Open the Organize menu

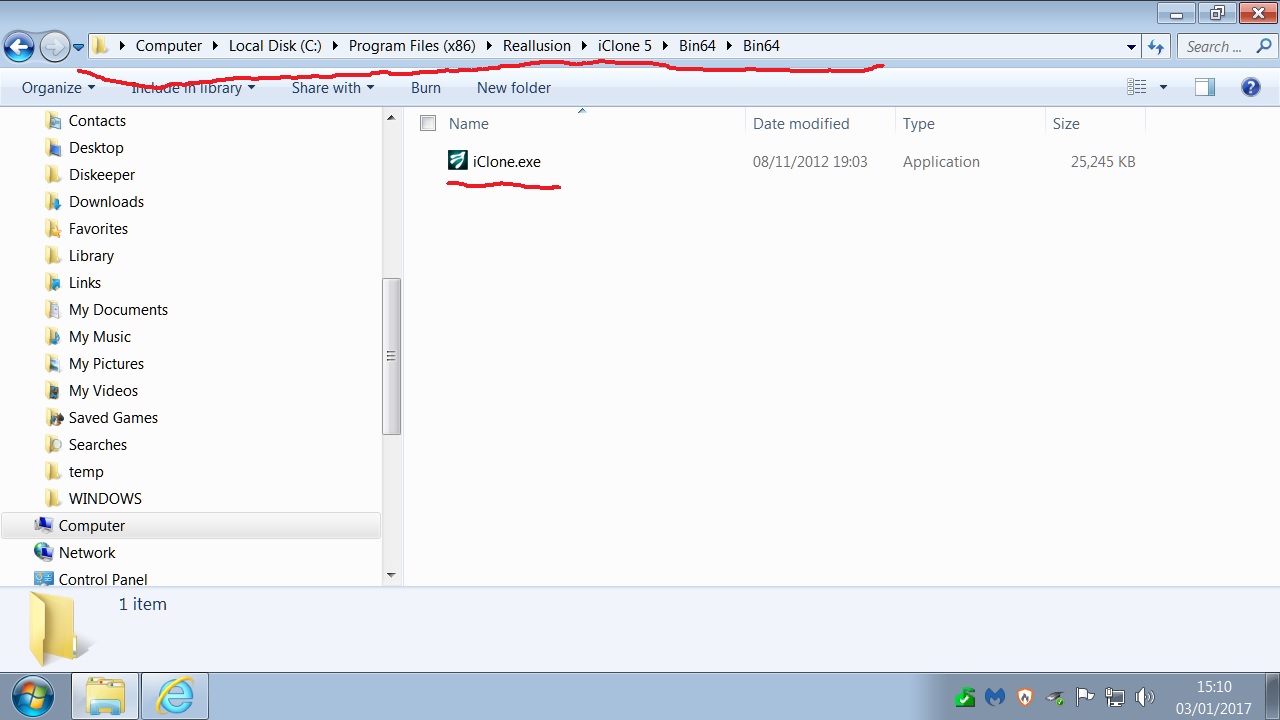pyautogui.click(x=58, y=88)
